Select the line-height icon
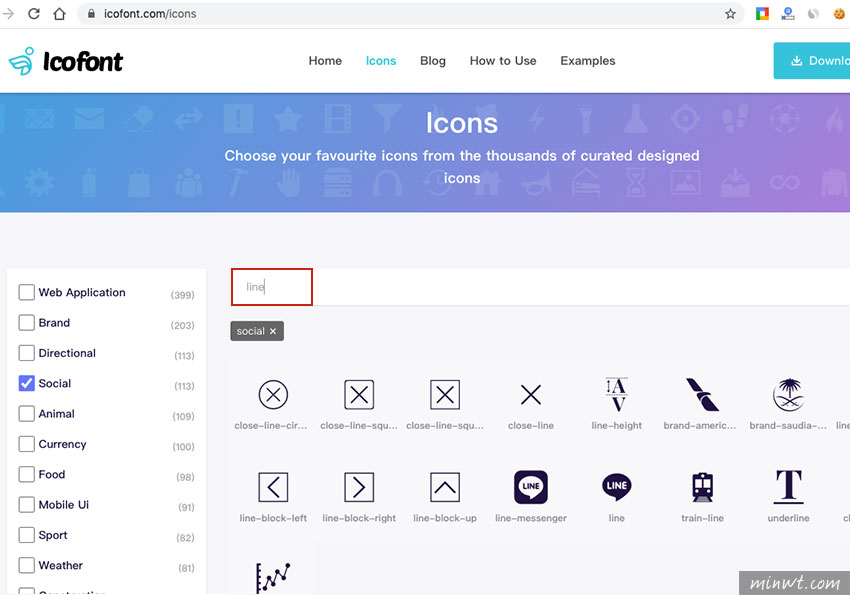850x595 pixels. click(x=616, y=394)
